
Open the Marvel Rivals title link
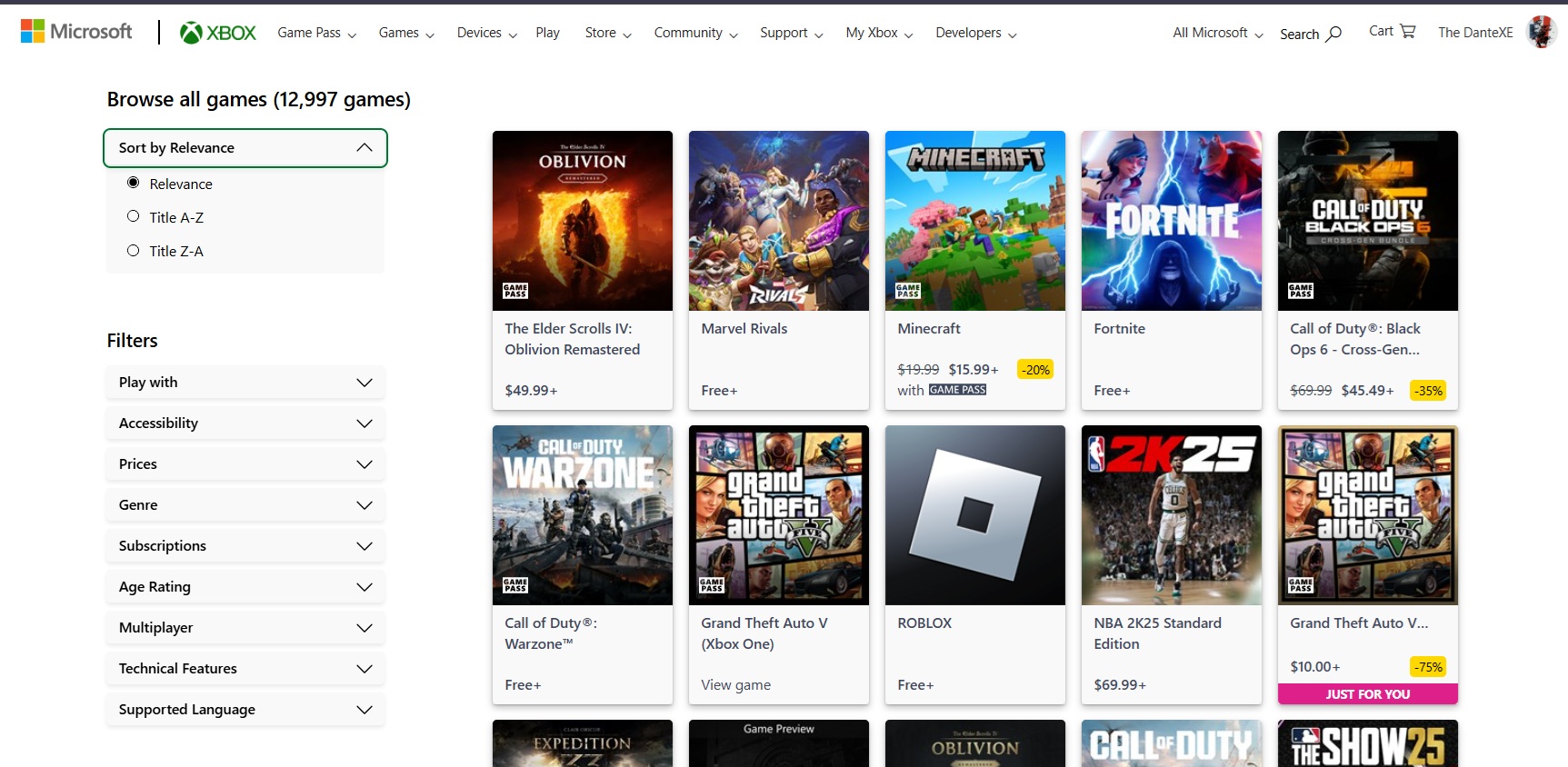744,329
